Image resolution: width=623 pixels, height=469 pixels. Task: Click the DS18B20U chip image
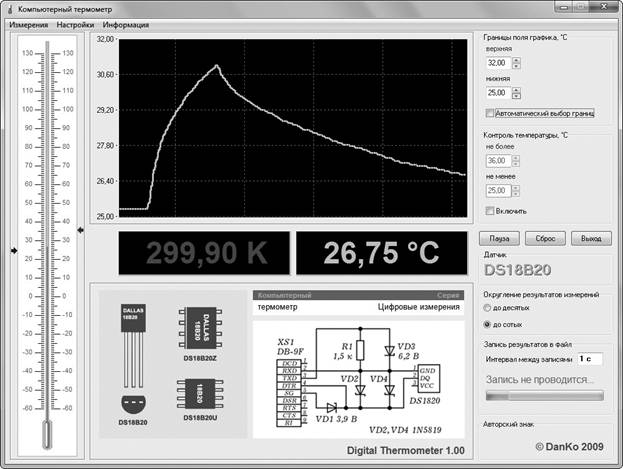[200, 394]
